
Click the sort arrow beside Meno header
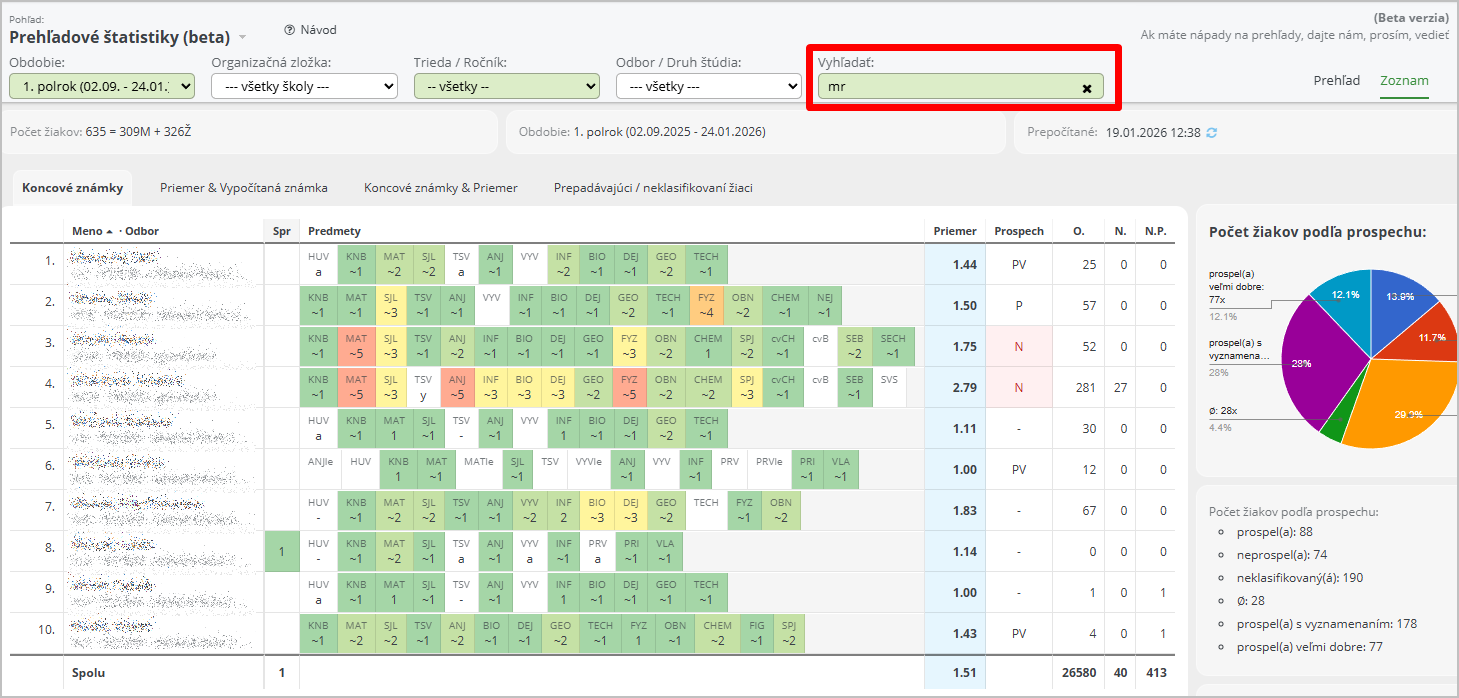coord(109,231)
